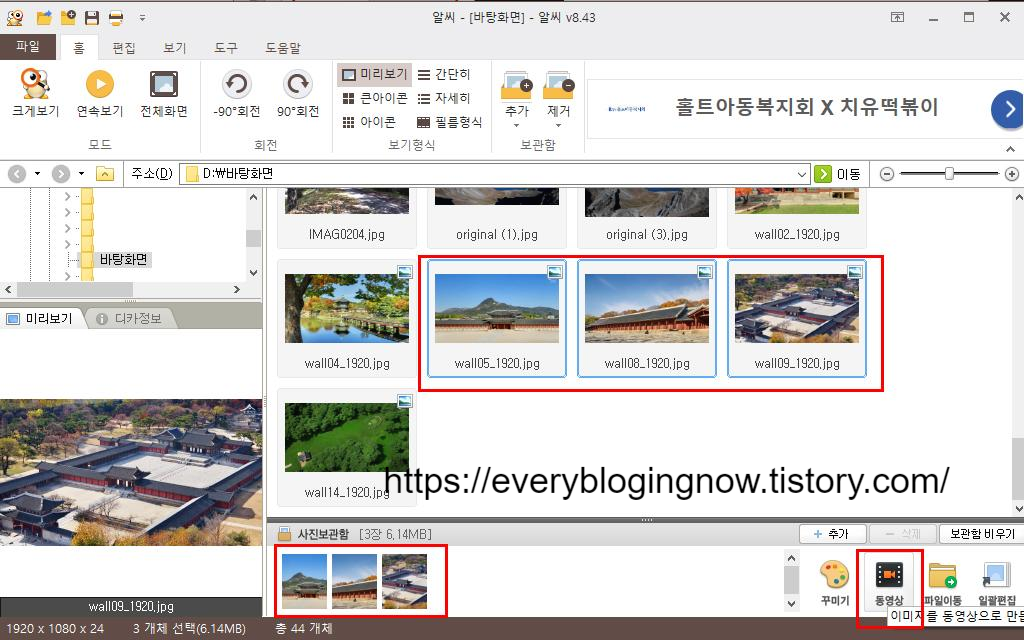Open dropdown arrow under 추가 in ribbon
1024x640 pixels.
(x=517, y=125)
